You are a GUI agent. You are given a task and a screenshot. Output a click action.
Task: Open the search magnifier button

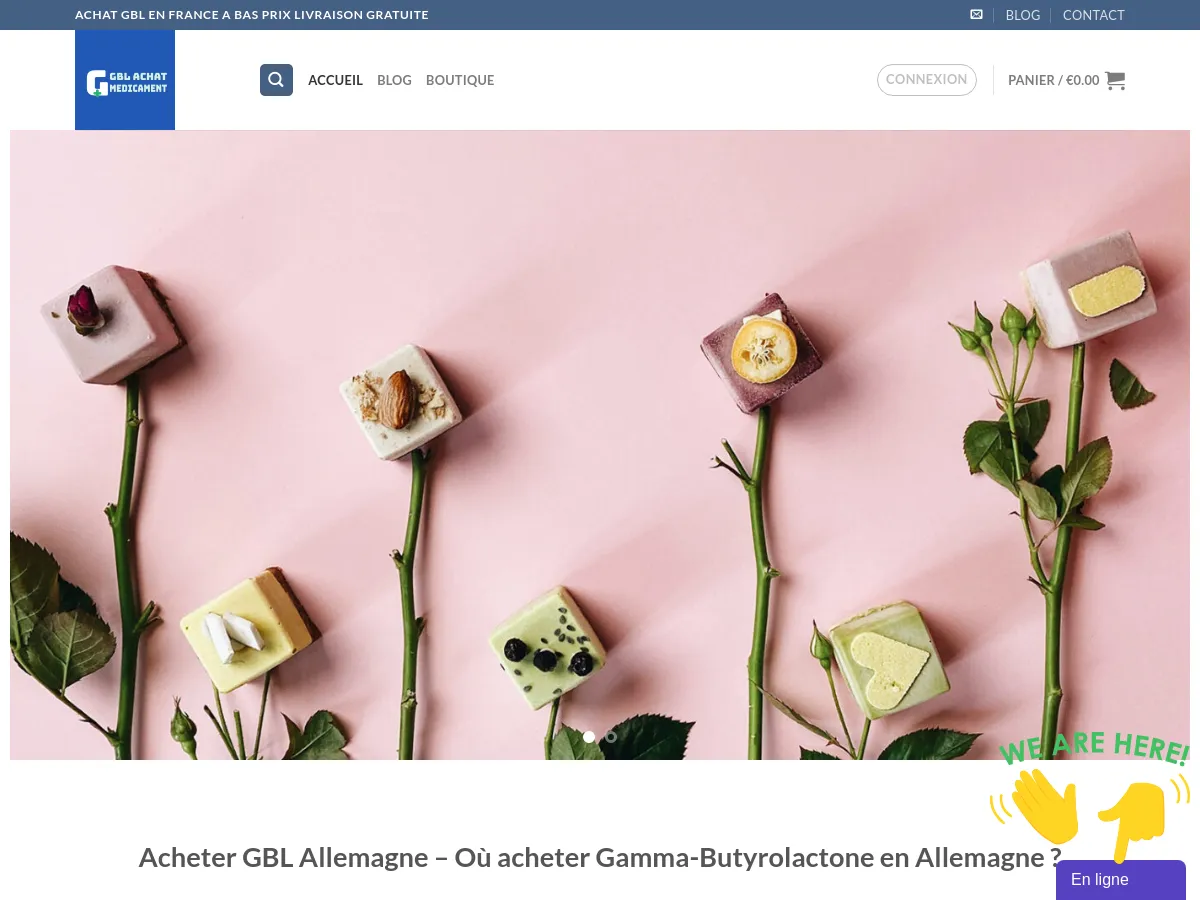276,80
